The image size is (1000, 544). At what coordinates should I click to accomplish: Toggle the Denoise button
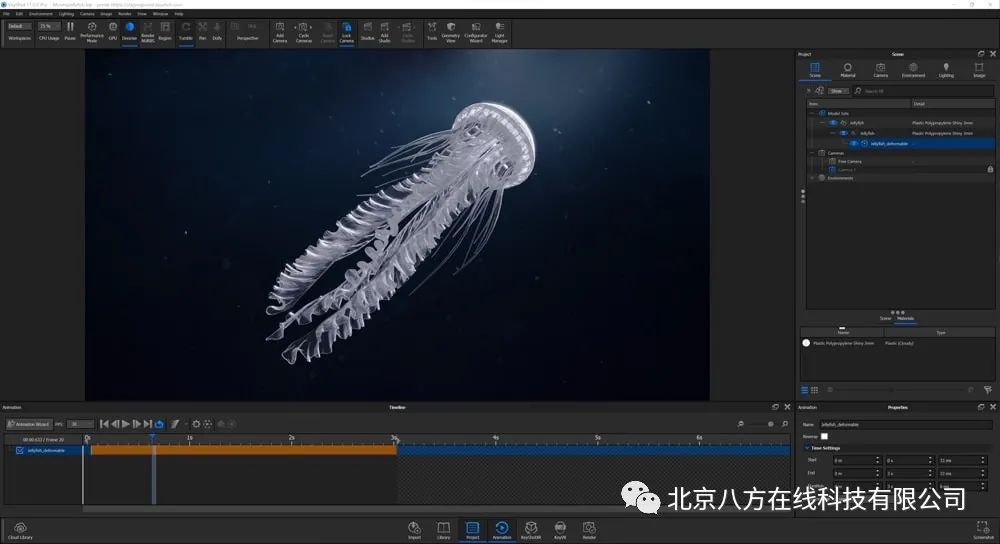click(129, 31)
